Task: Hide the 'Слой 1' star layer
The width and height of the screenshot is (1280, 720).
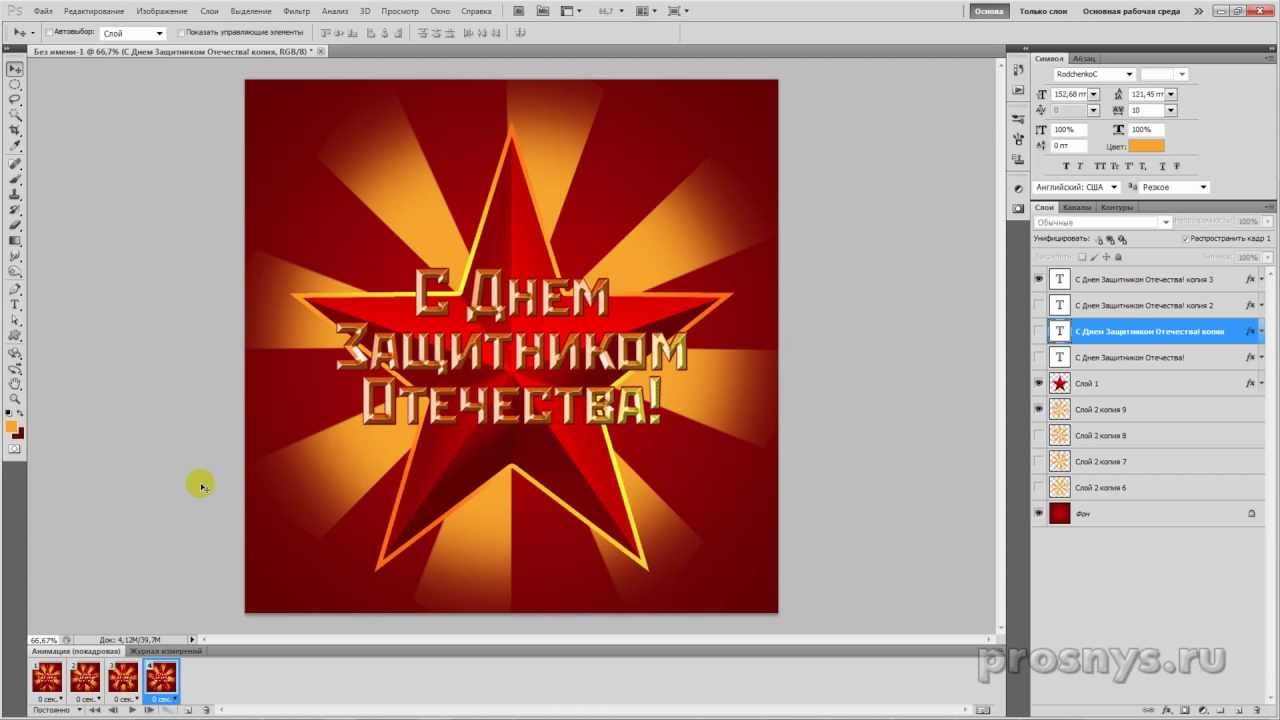Action: point(1039,383)
